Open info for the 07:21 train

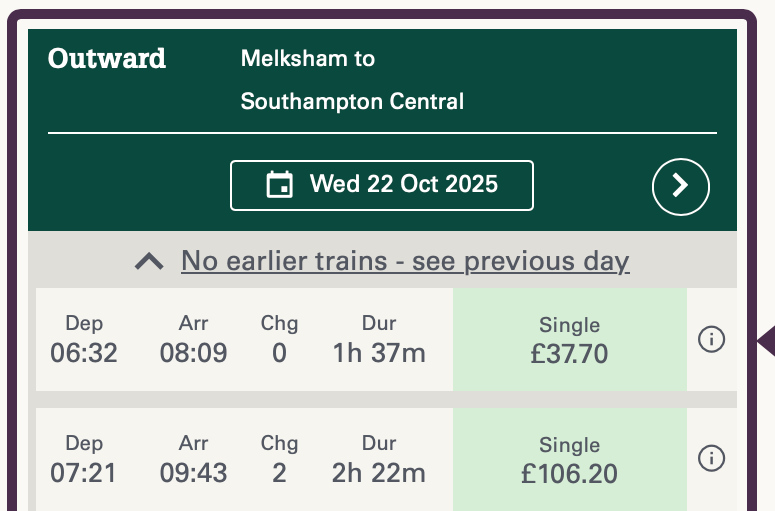(711, 459)
